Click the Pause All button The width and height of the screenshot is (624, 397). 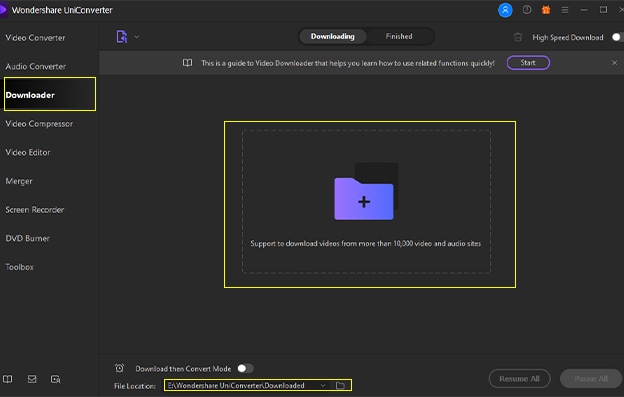click(x=591, y=379)
